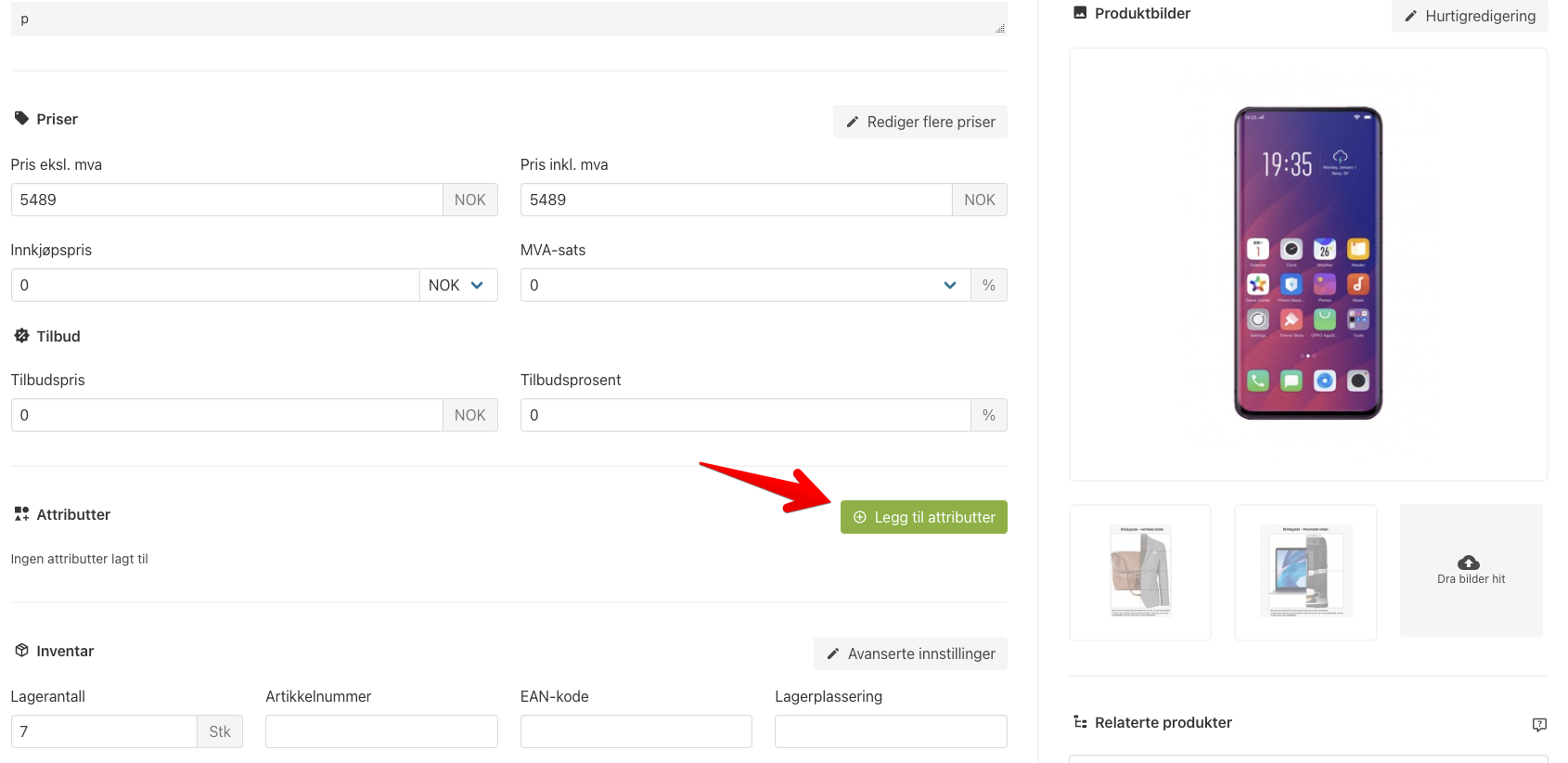Click the Attributter section icon
The width and height of the screenshot is (1568, 763).
point(21,514)
